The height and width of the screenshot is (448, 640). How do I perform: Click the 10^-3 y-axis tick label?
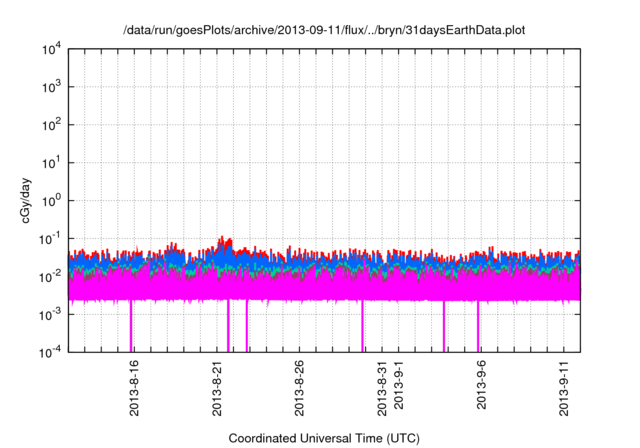point(50,315)
